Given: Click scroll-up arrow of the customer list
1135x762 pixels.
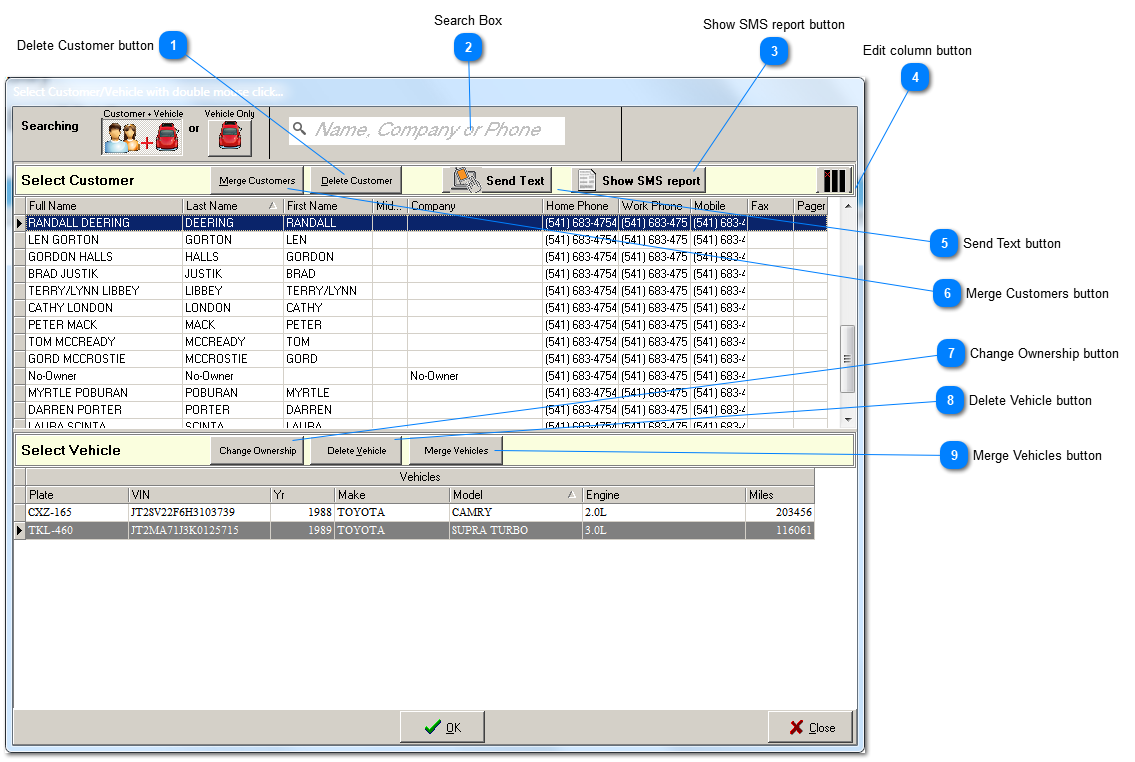Looking at the screenshot, I should 847,206.
